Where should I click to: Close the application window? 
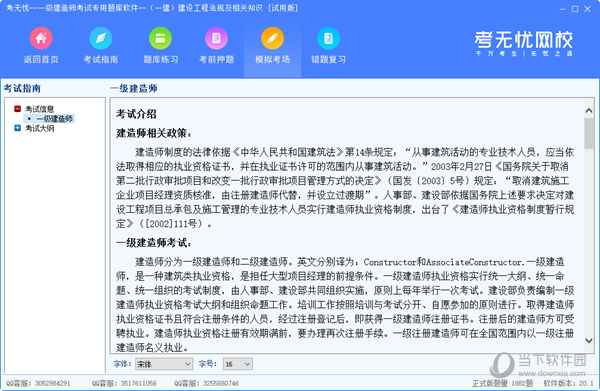click(x=587, y=9)
